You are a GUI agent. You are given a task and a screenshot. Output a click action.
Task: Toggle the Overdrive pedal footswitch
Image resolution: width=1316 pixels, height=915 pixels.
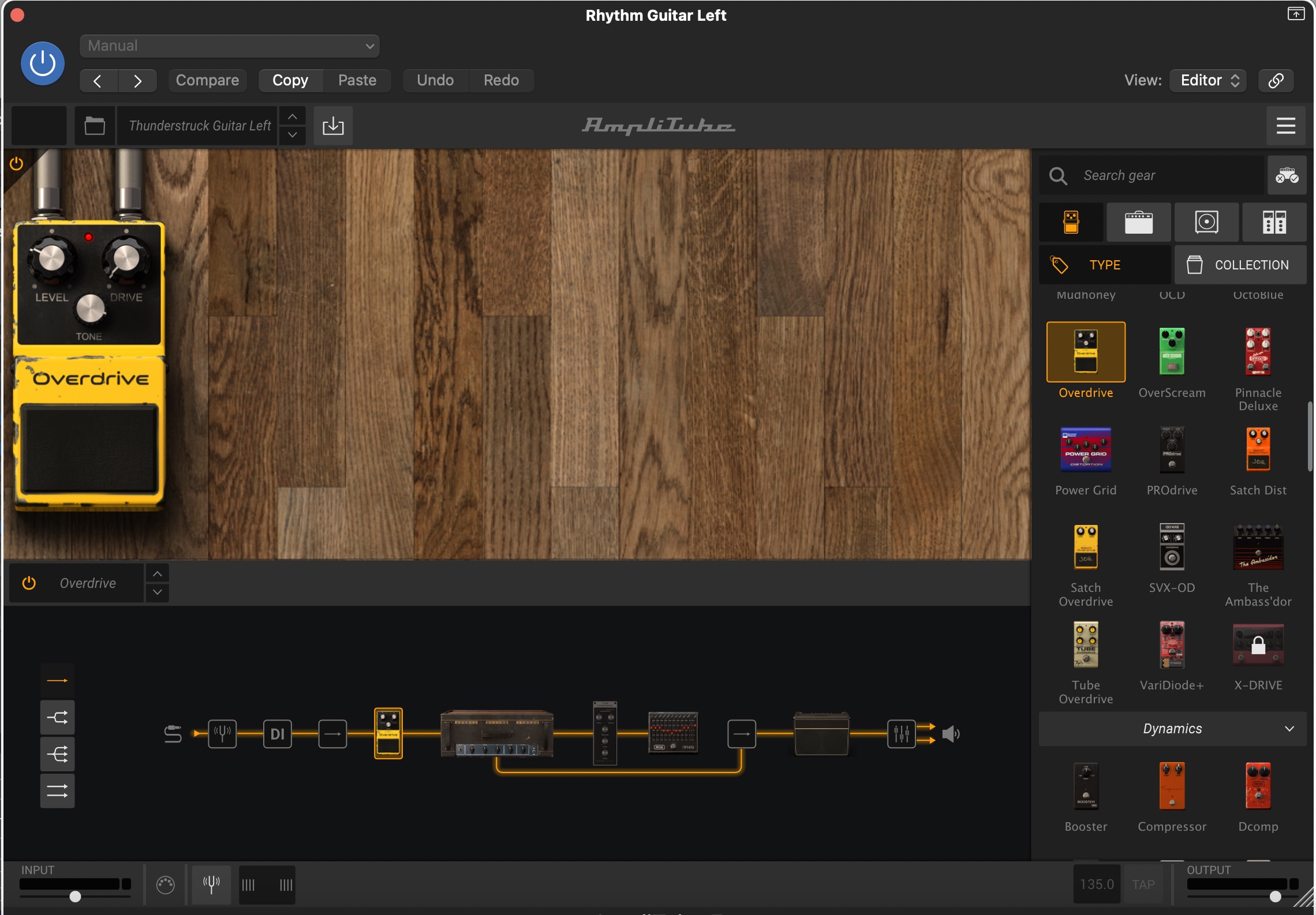click(89, 450)
